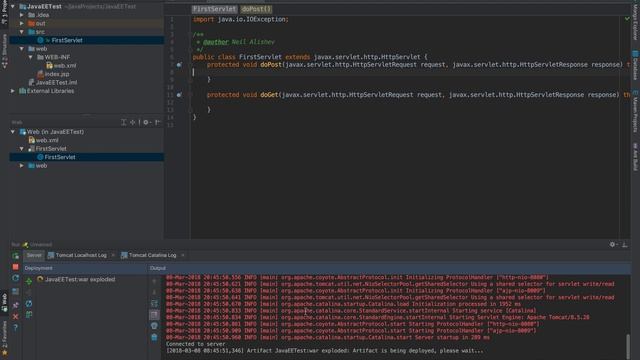Open the Ant Build tool window
The image size is (640, 360).
coord(636,156)
